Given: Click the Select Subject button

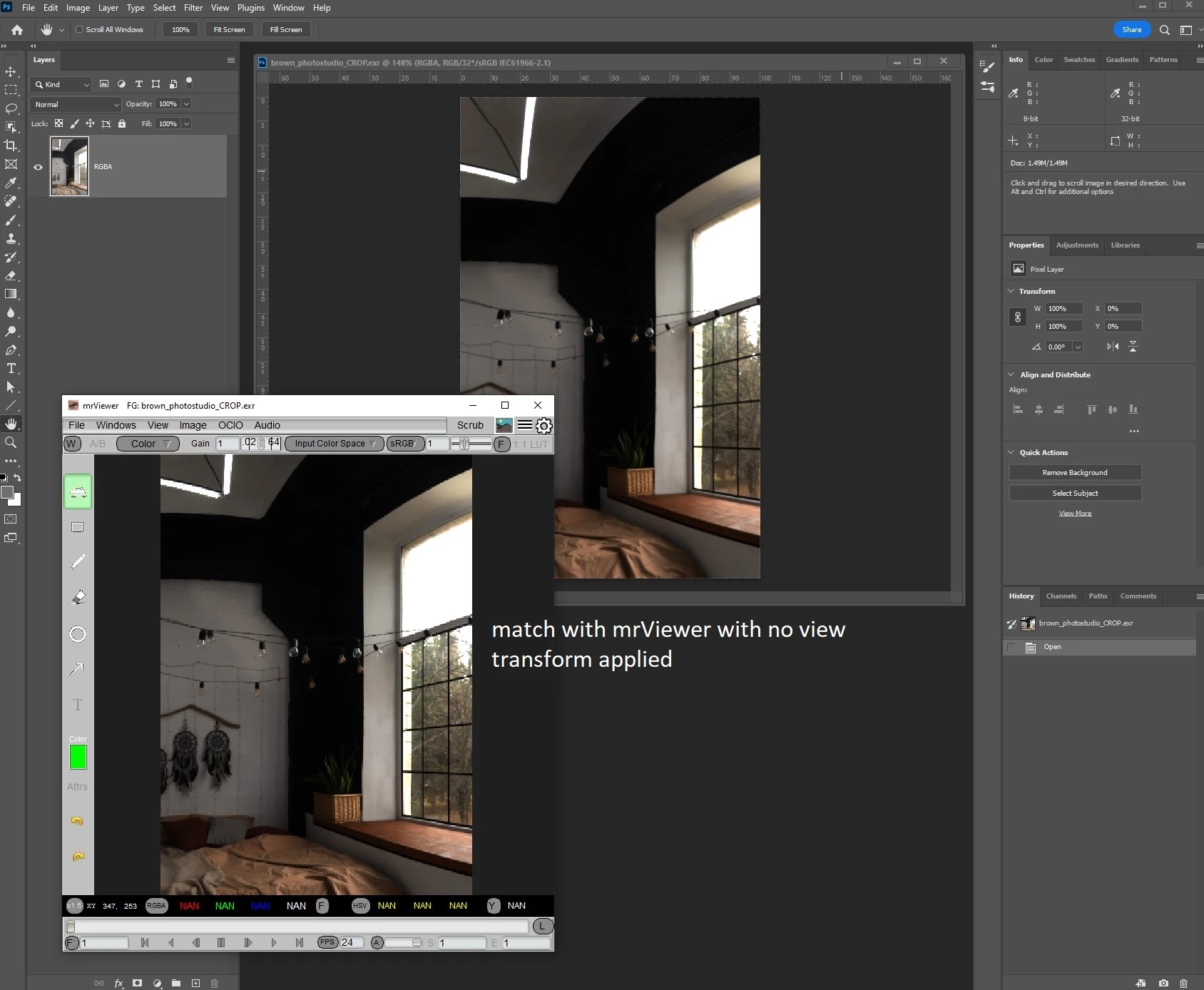Looking at the screenshot, I should click(1075, 494).
